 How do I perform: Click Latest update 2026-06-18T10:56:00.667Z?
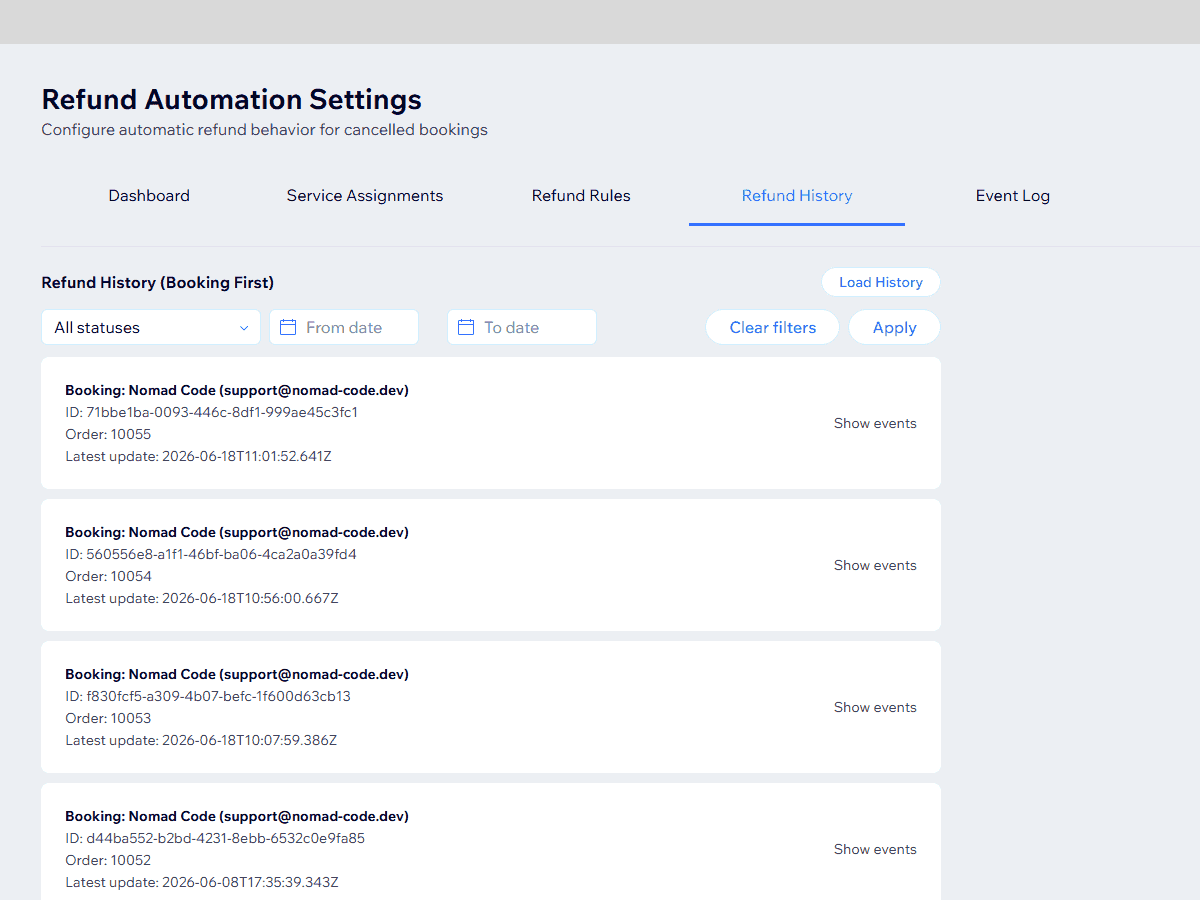tap(202, 598)
